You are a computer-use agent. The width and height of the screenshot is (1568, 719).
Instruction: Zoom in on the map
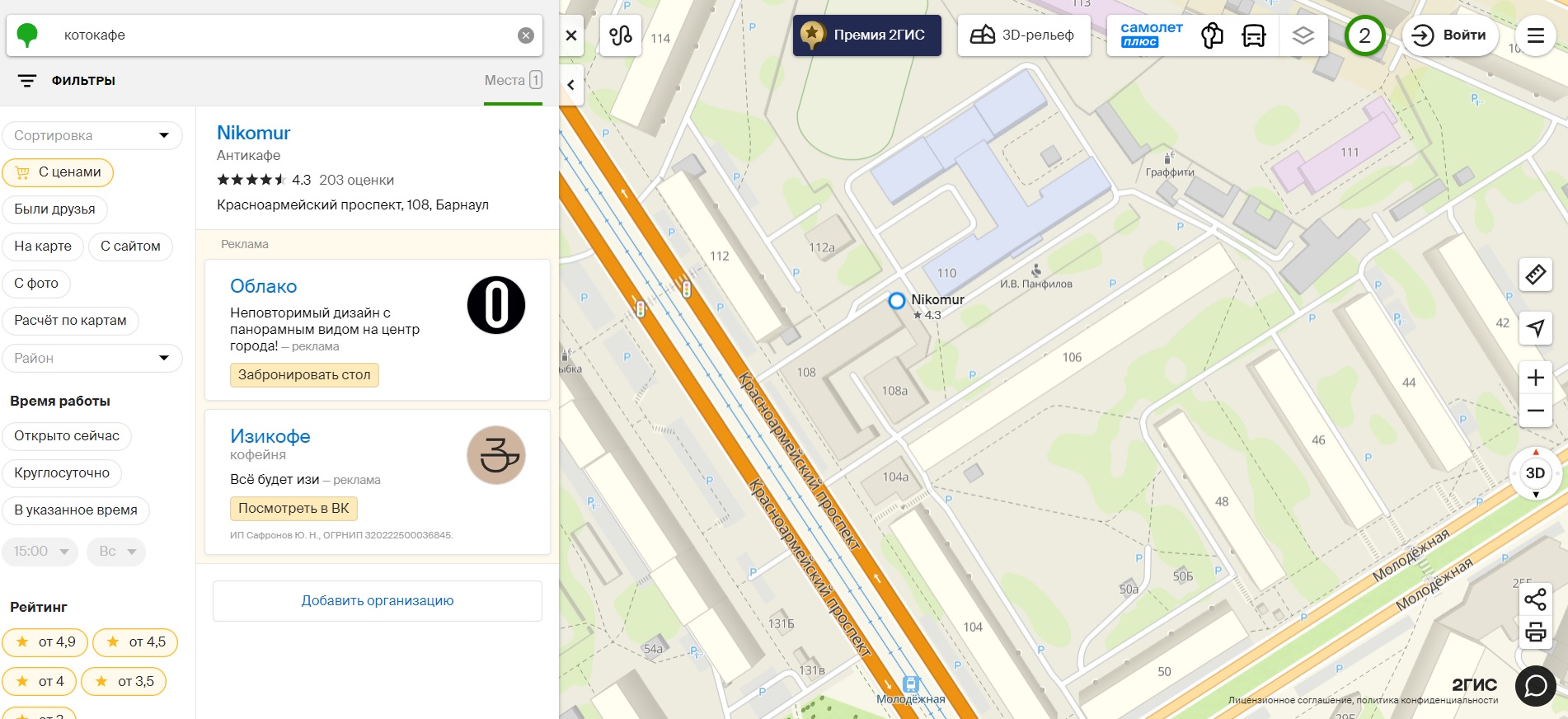pos(1535,378)
